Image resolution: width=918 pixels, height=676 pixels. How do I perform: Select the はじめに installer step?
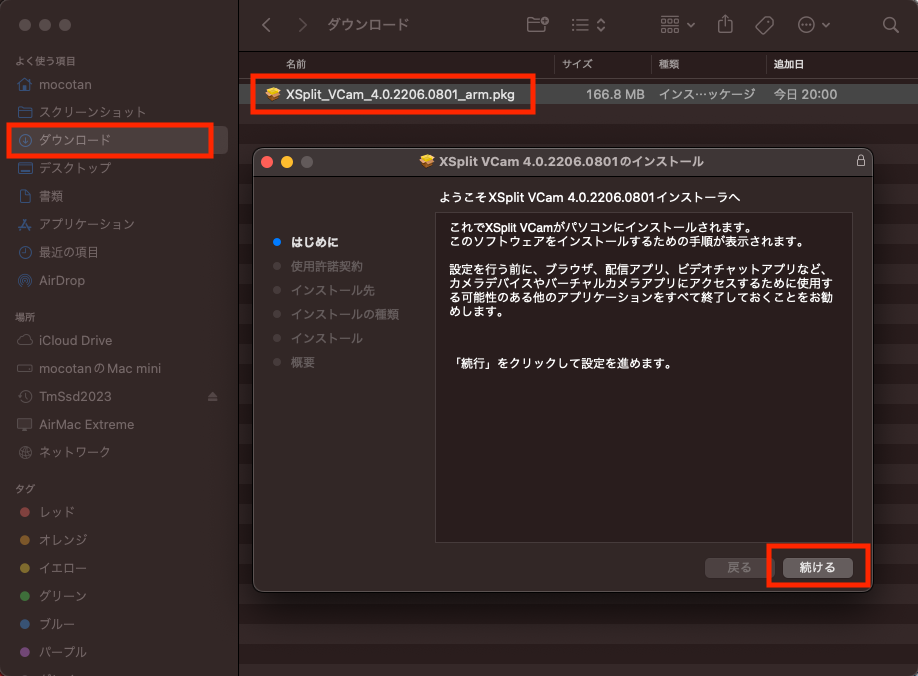315,242
